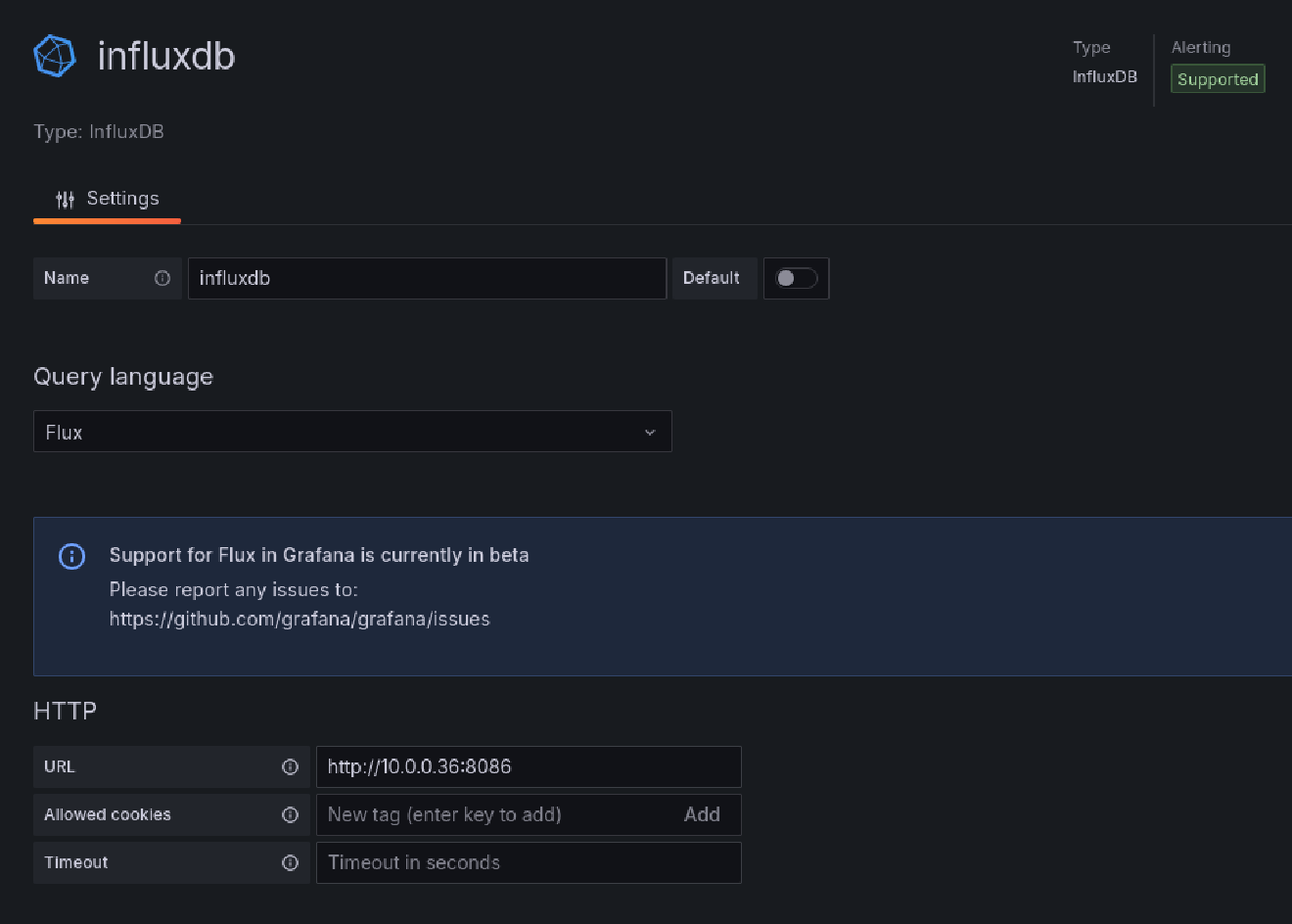Click the info icon beside Allowed cookies
The width and height of the screenshot is (1292, 924).
[291, 814]
